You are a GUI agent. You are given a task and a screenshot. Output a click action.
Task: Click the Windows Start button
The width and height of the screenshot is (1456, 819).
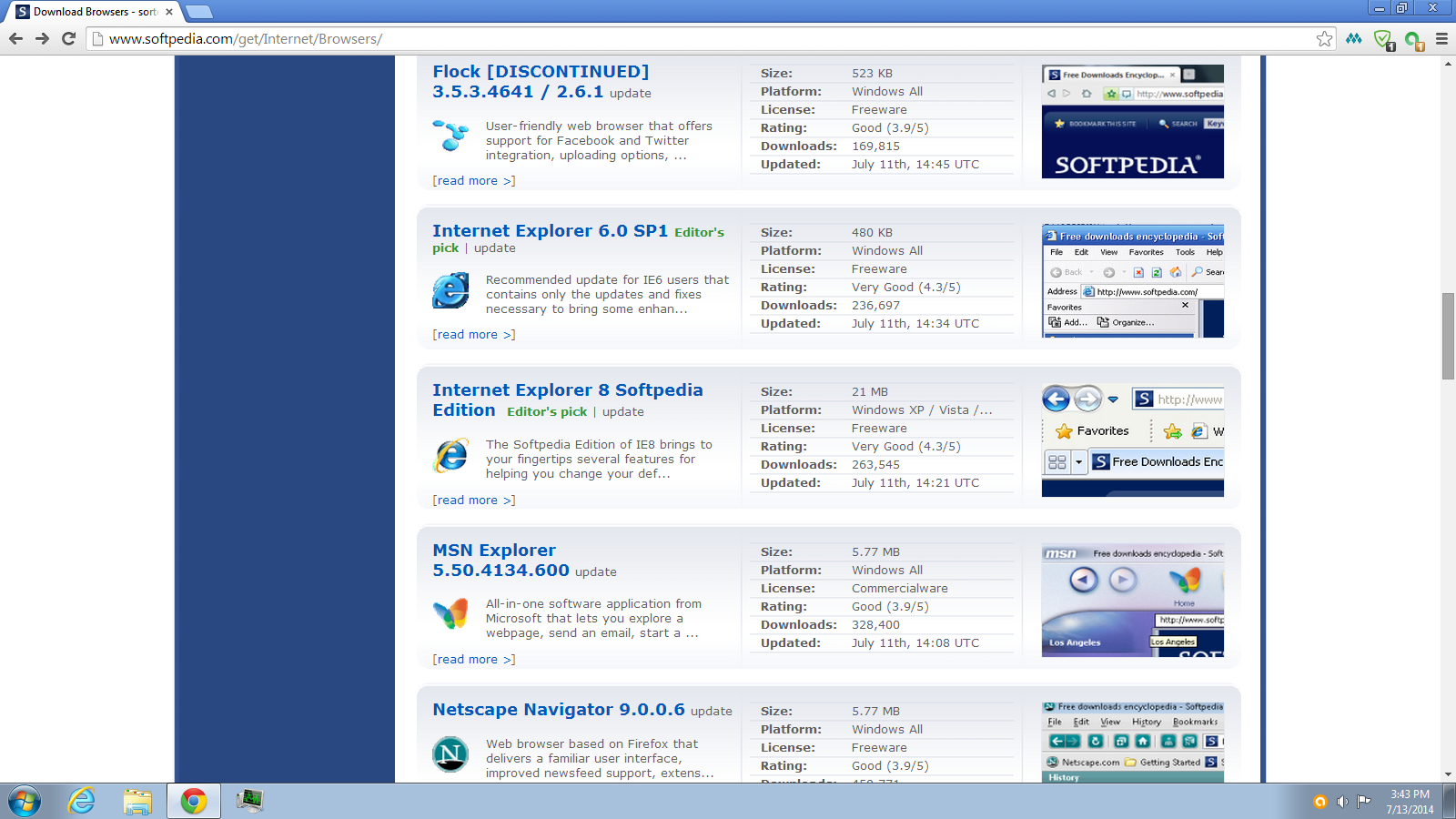coord(25,801)
